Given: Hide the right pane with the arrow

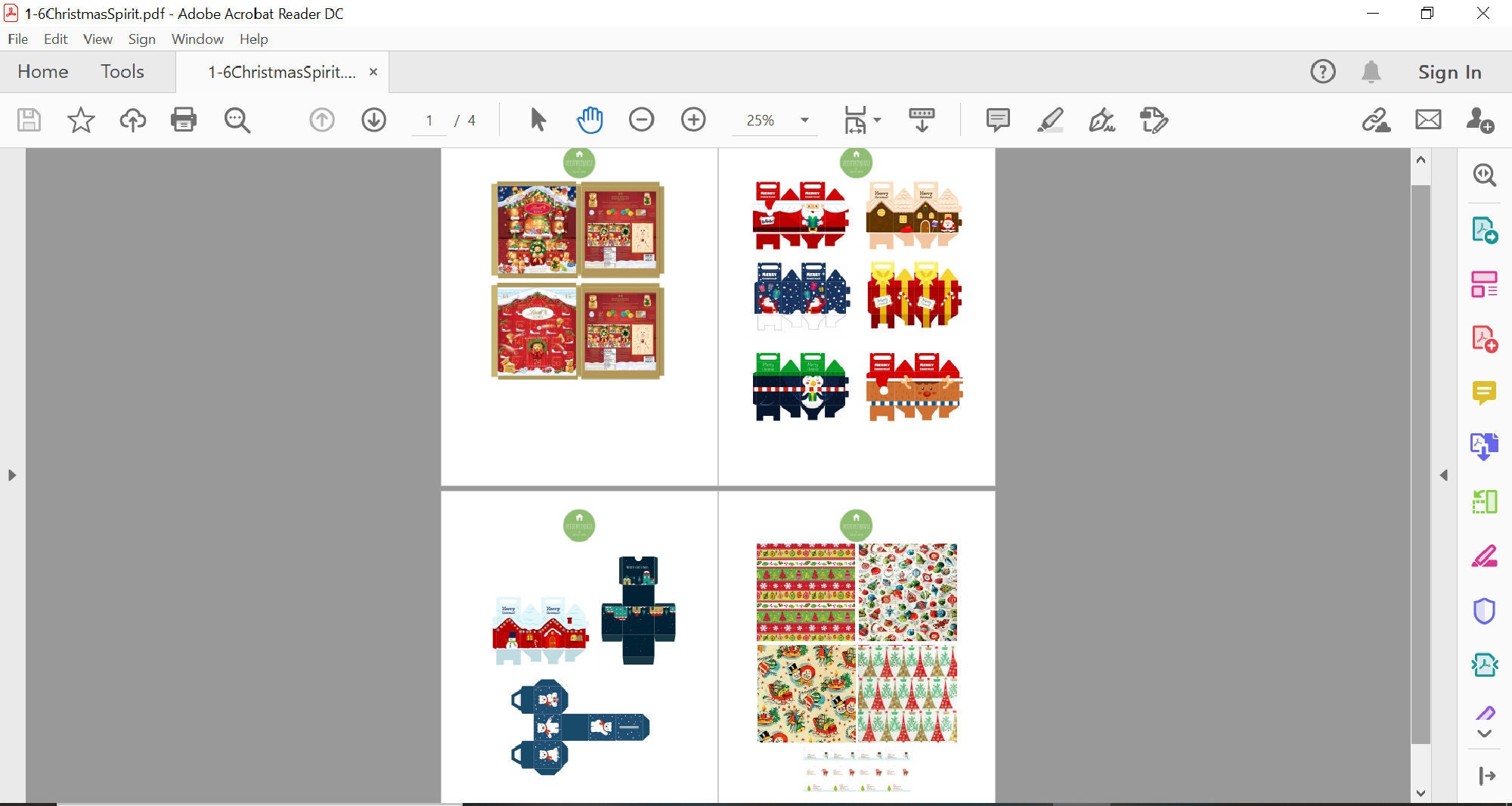Looking at the screenshot, I should 1444,476.
